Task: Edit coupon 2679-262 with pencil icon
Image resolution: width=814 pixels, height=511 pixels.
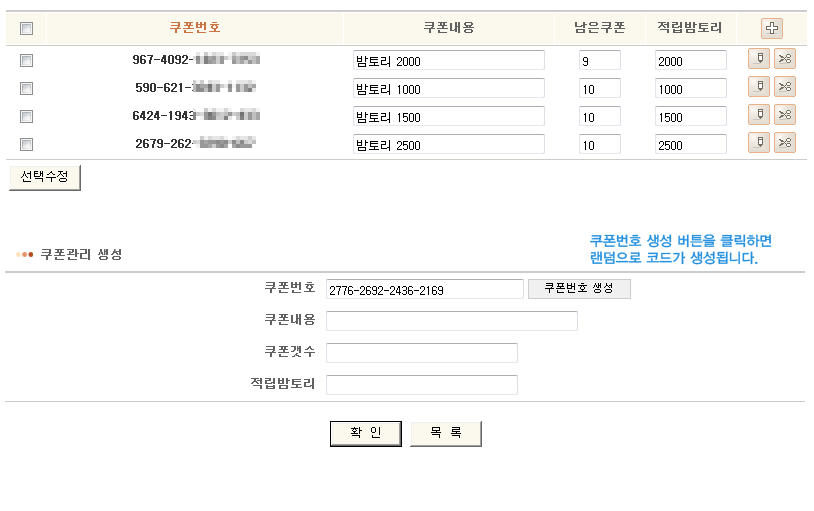Action: point(759,144)
